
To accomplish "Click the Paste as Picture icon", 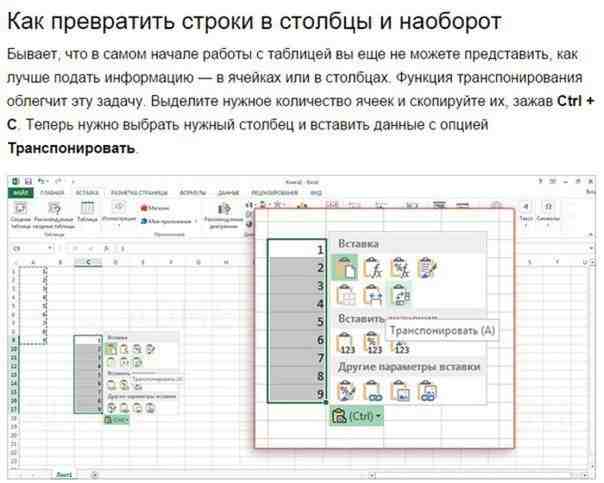I will pyautogui.click(x=400, y=391).
